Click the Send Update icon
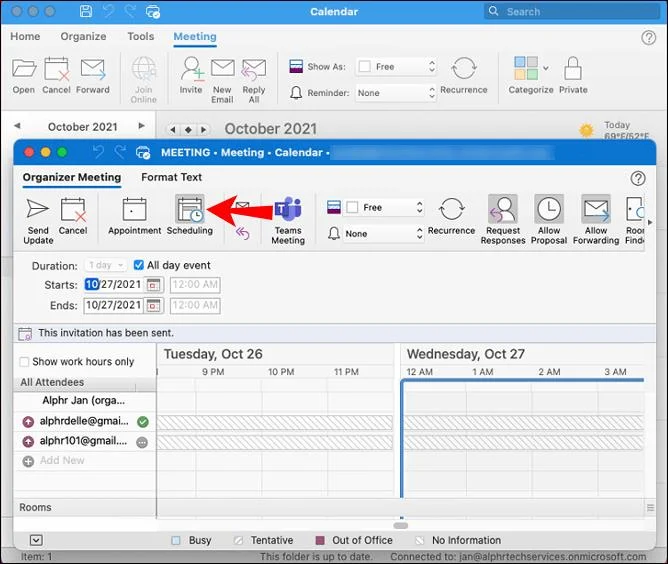668x564 pixels. click(38, 210)
